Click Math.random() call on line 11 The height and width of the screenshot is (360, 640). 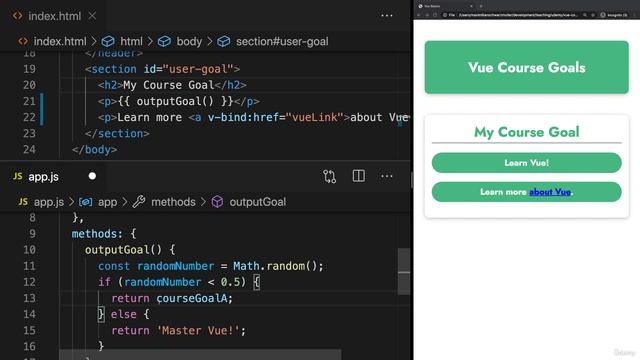point(275,266)
